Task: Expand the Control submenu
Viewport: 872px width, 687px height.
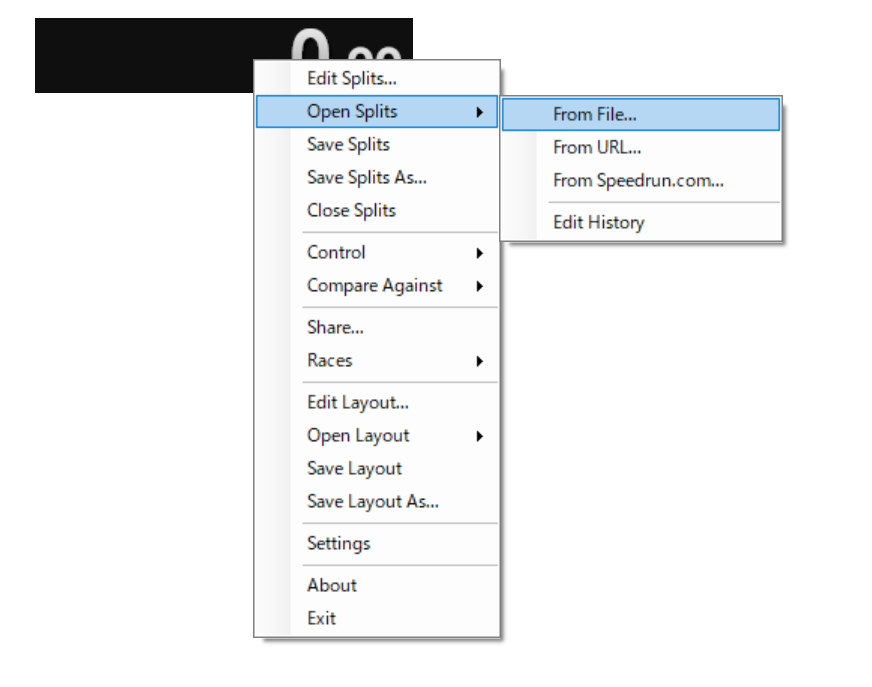Action: pos(376,253)
